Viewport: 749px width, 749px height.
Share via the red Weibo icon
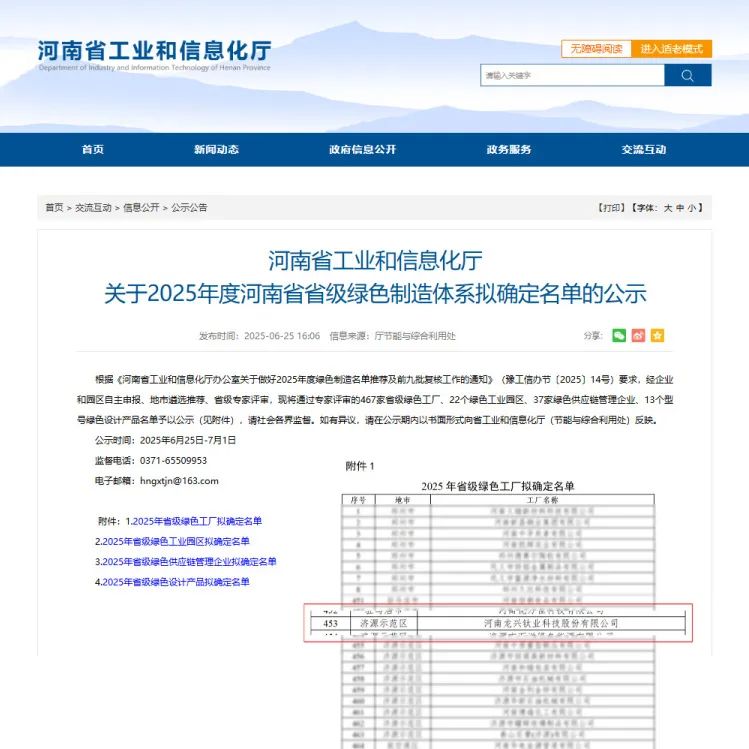[x=638, y=335]
